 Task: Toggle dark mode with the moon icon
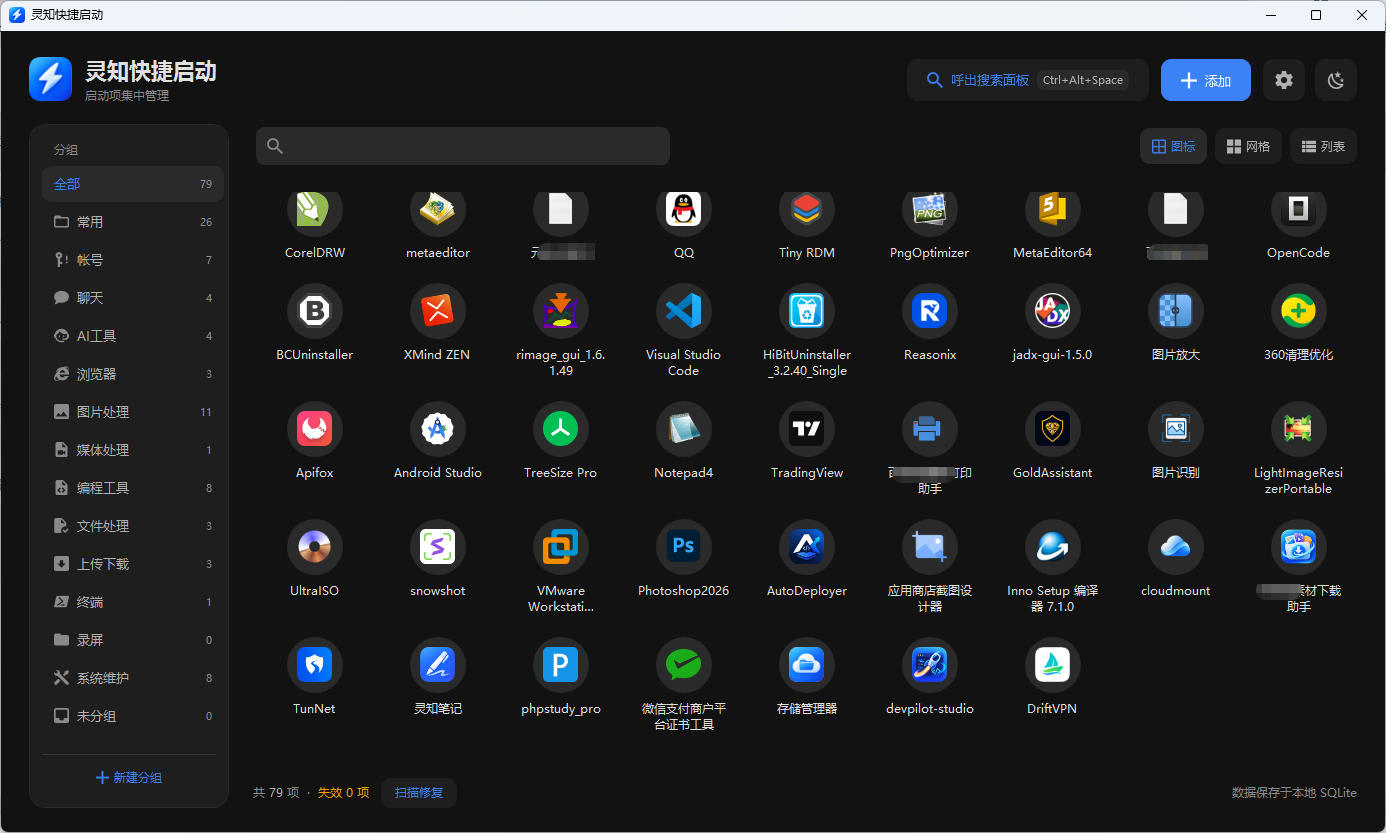1336,80
